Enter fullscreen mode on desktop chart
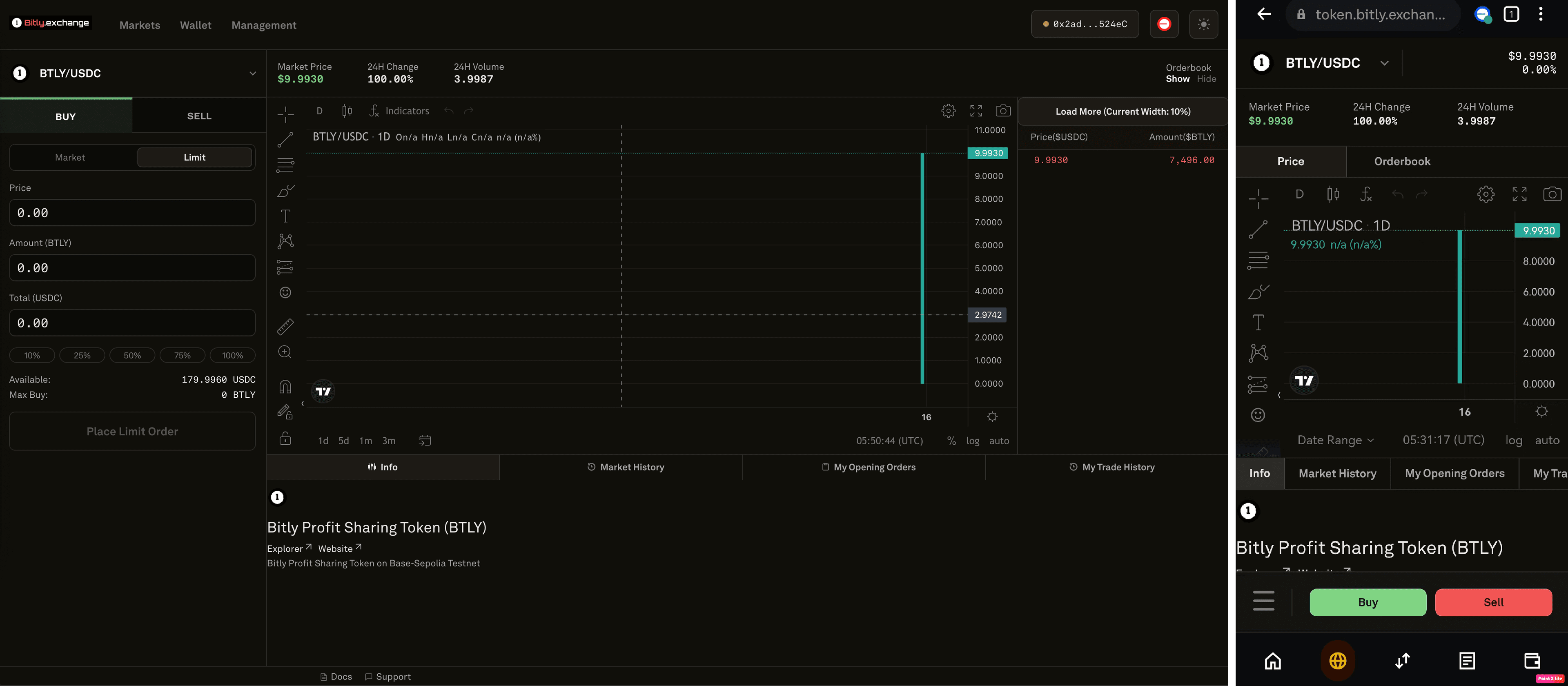The height and width of the screenshot is (686, 1568). [976, 111]
